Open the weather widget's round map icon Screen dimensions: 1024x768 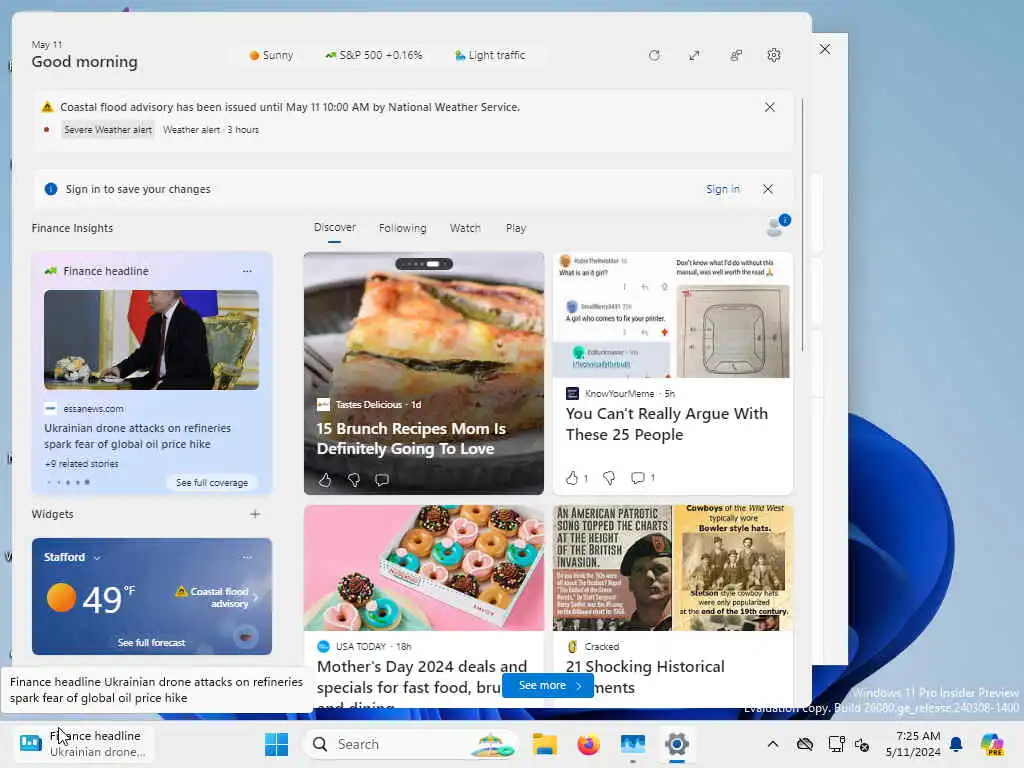[246, 635]
